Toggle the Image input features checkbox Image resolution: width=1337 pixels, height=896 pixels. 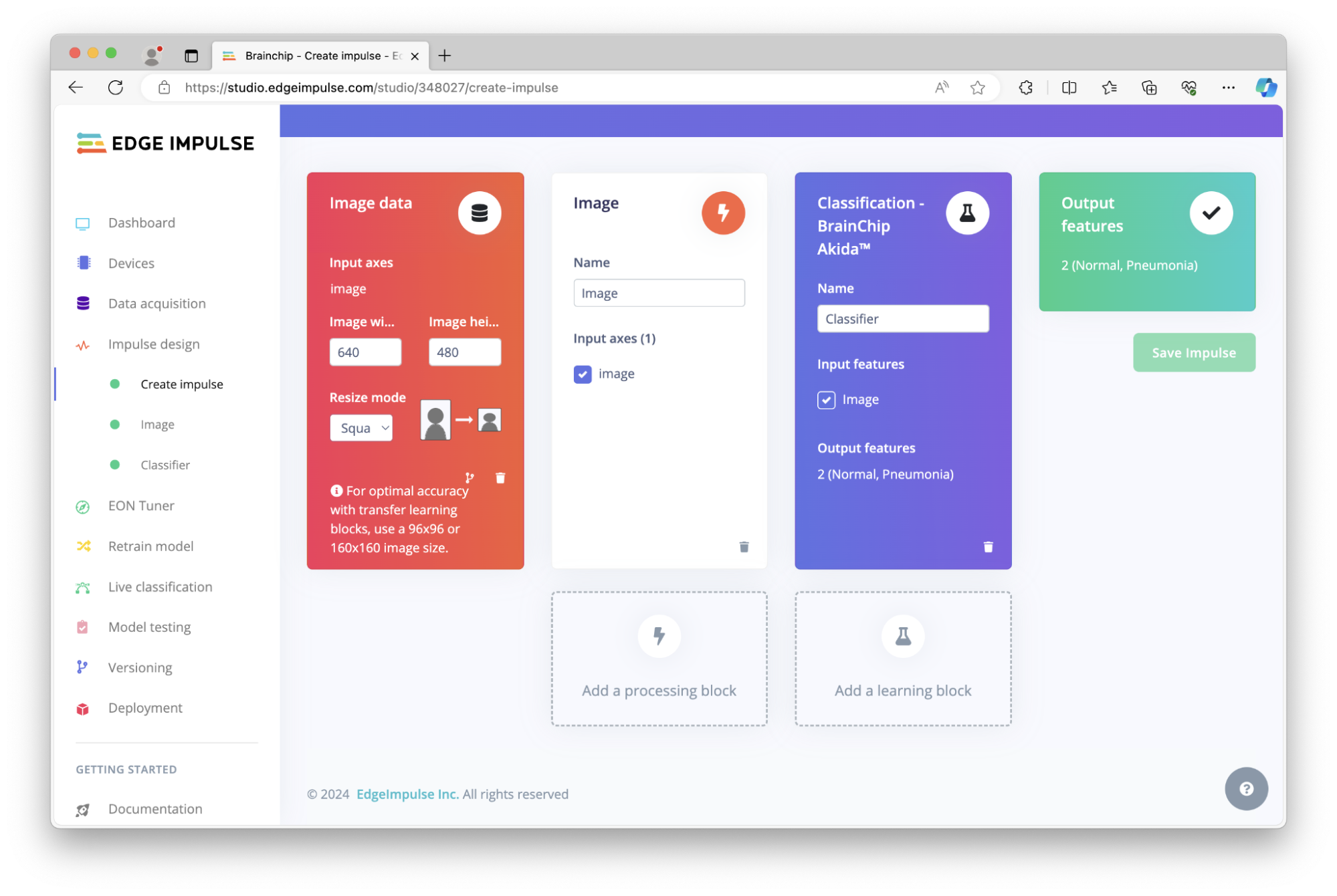[x=826, y=400]
